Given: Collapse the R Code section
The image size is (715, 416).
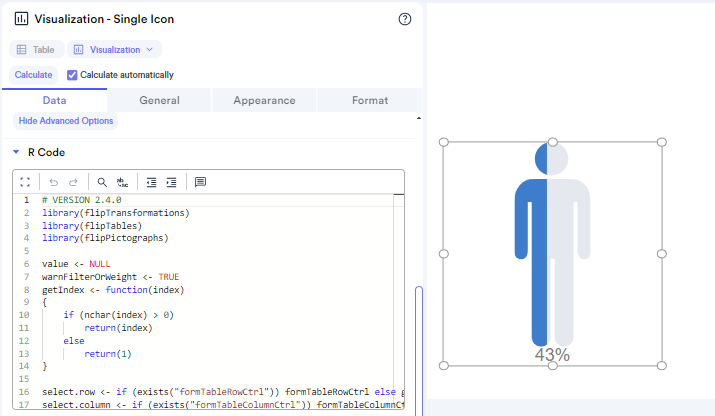Looking at the screenshot, I should coord(16,152).
